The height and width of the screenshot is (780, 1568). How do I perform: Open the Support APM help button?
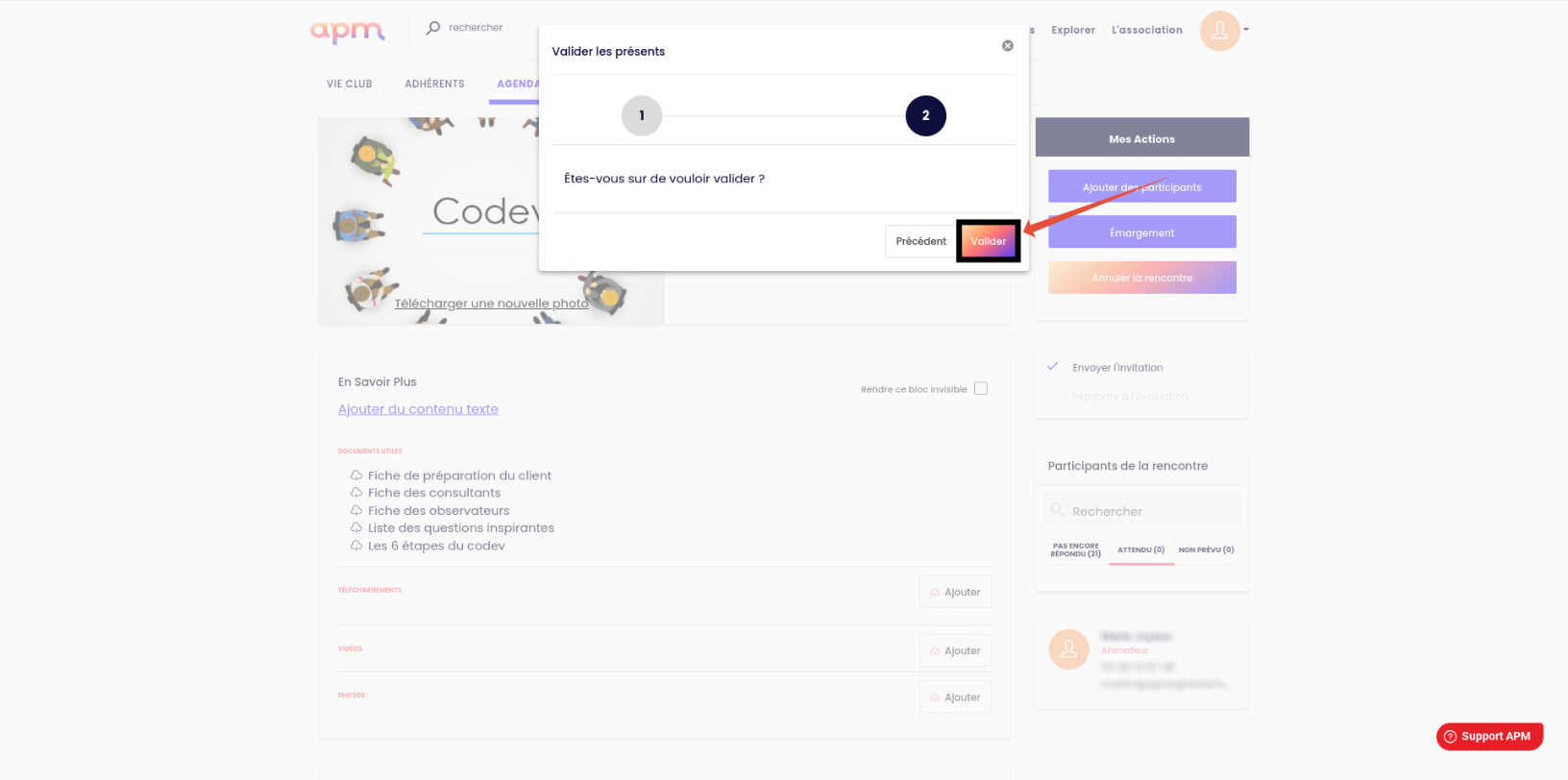click(x=1489, y=736)
